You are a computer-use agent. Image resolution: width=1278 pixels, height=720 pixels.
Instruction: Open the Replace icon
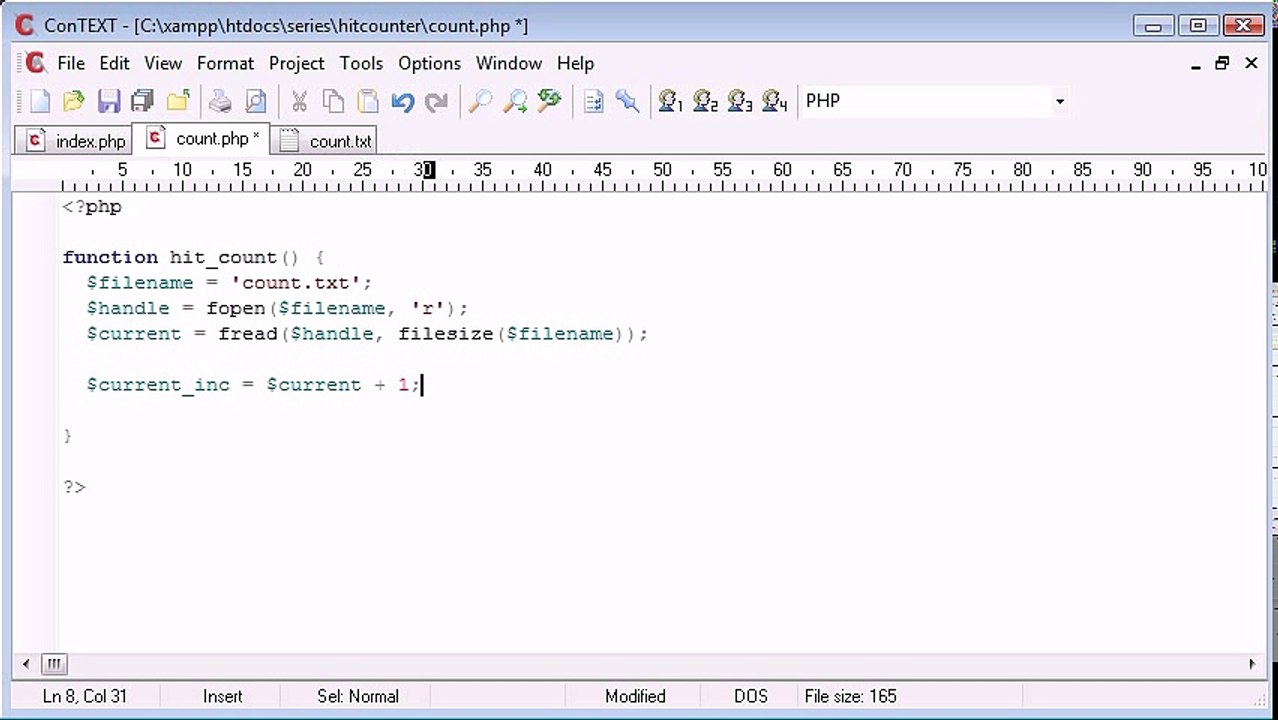(x=549, y=101)
